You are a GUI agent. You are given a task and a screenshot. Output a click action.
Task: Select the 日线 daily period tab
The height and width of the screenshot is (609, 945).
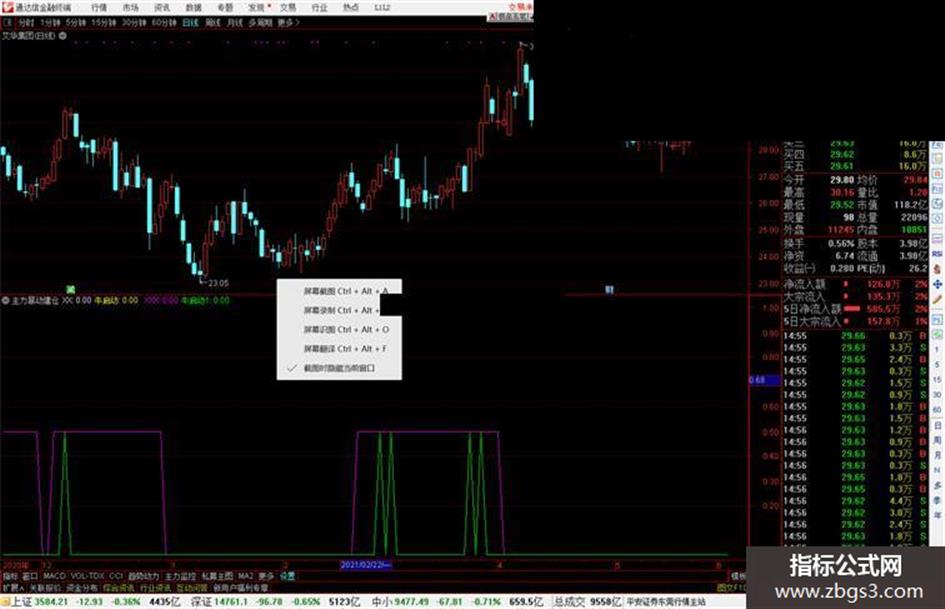pyautogui.click(x=190, y=23)
